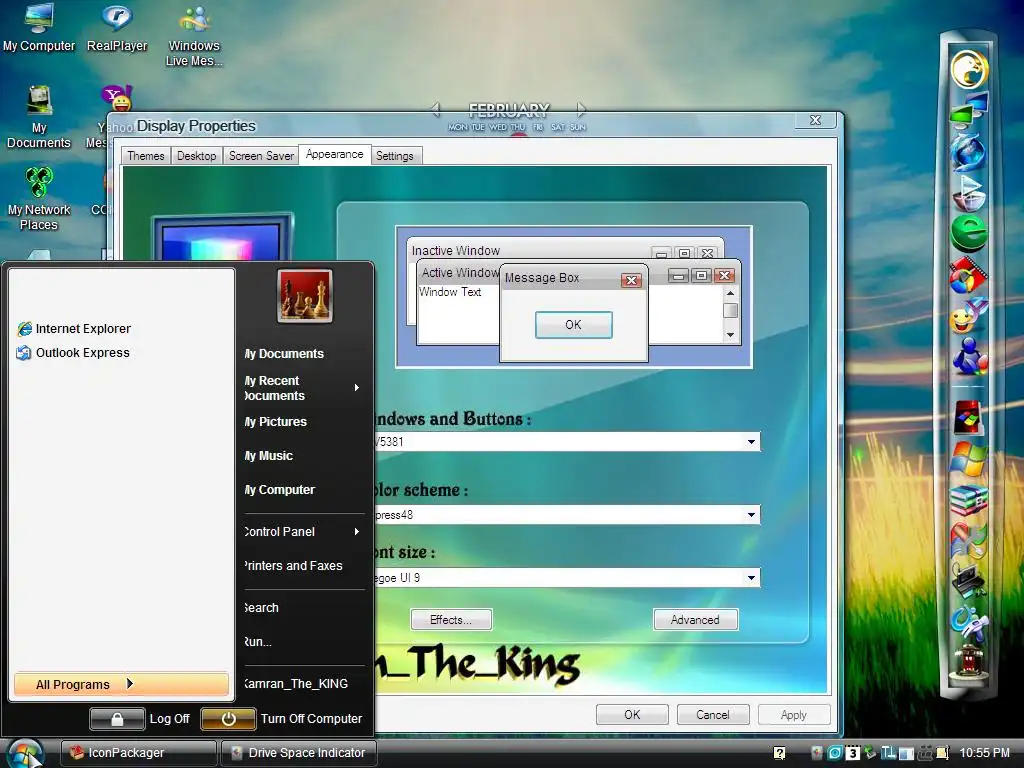Click the 10:55 PM taskbar clock
The width and height of the screenshot is (1024, 768).
[984, 753]
